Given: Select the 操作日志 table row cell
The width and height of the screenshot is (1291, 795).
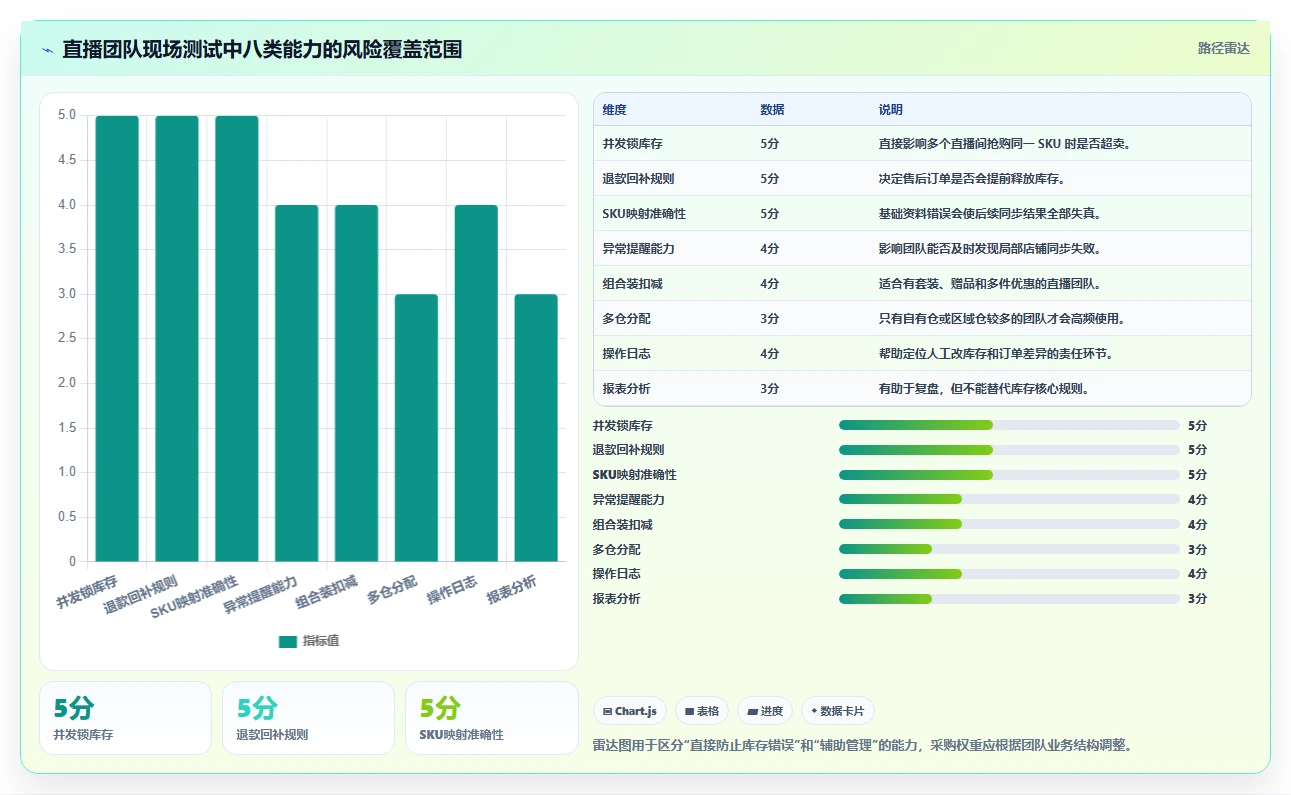Looking at the screenshot, I should coord(627,354).
